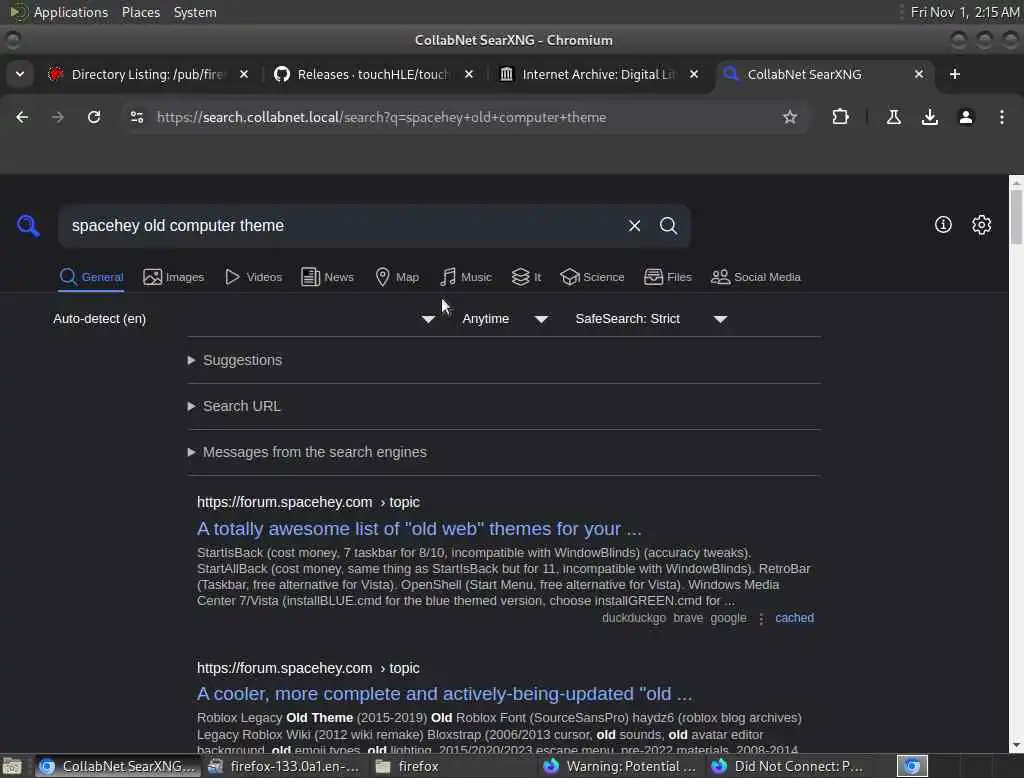Open the Places menu
Image resolution: width=1024 pixels, height=778 pixels.
coord(140,12)
